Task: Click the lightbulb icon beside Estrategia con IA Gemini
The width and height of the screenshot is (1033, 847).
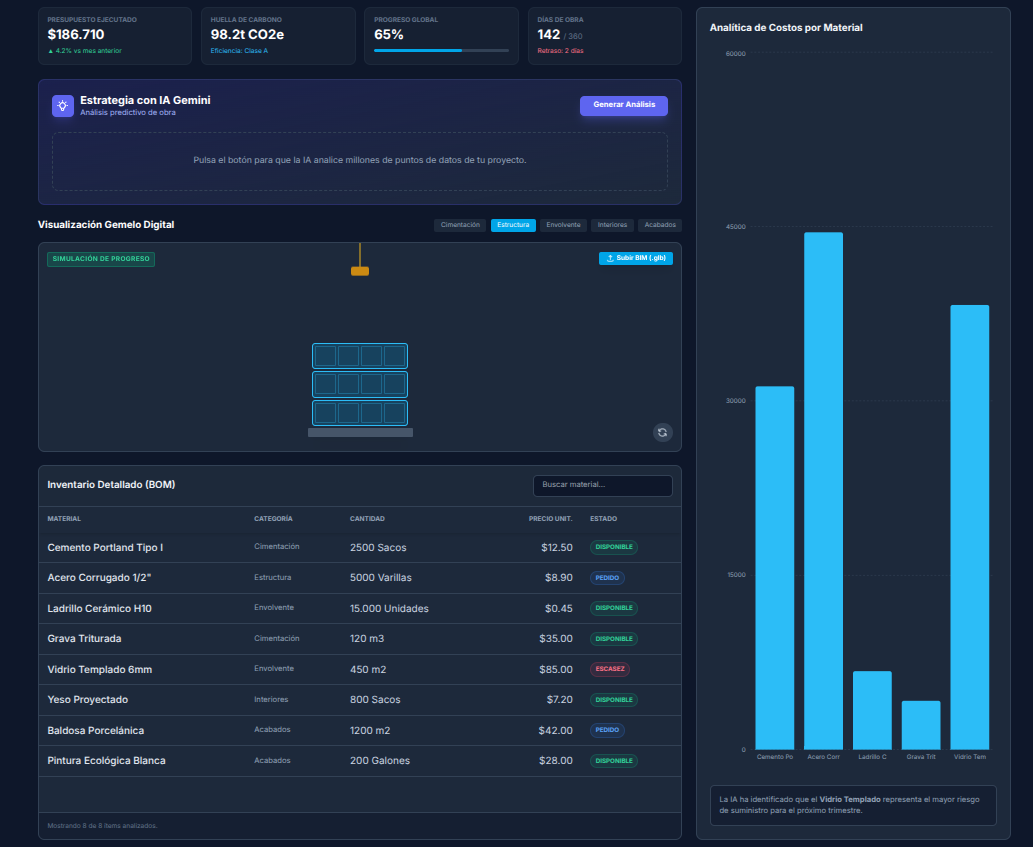Action: 63,105
